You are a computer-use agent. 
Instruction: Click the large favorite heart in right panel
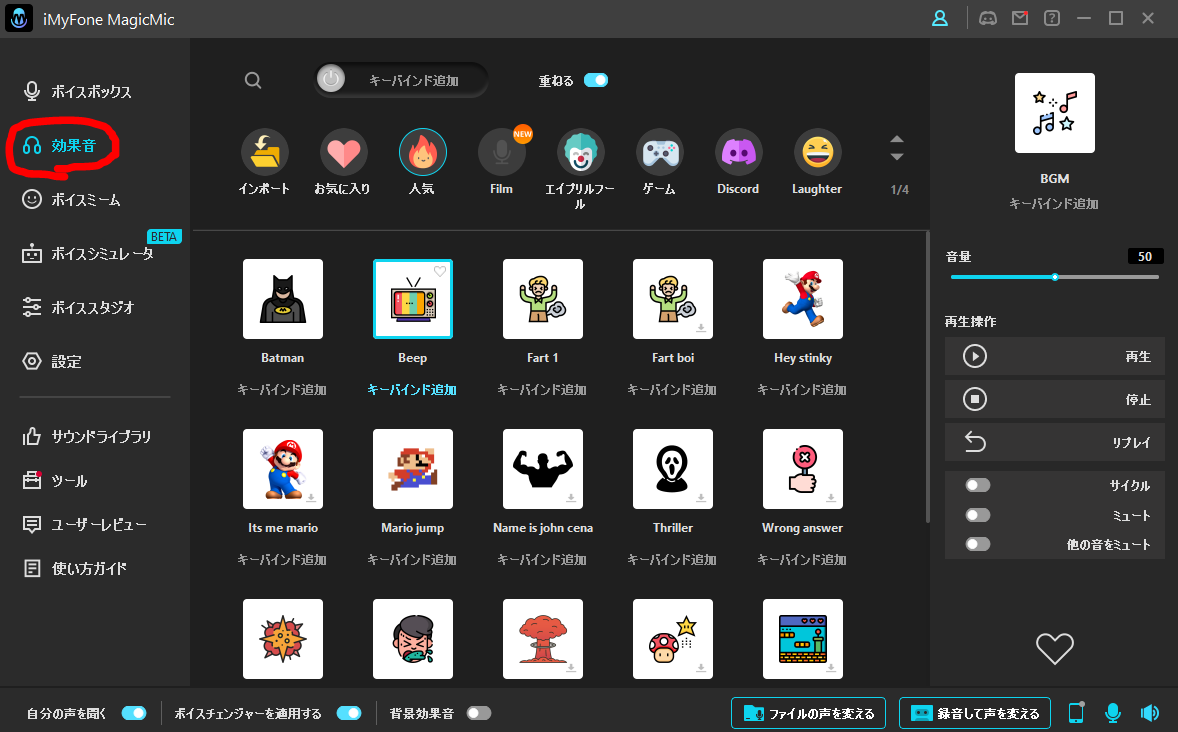[x=1055, y=649]
